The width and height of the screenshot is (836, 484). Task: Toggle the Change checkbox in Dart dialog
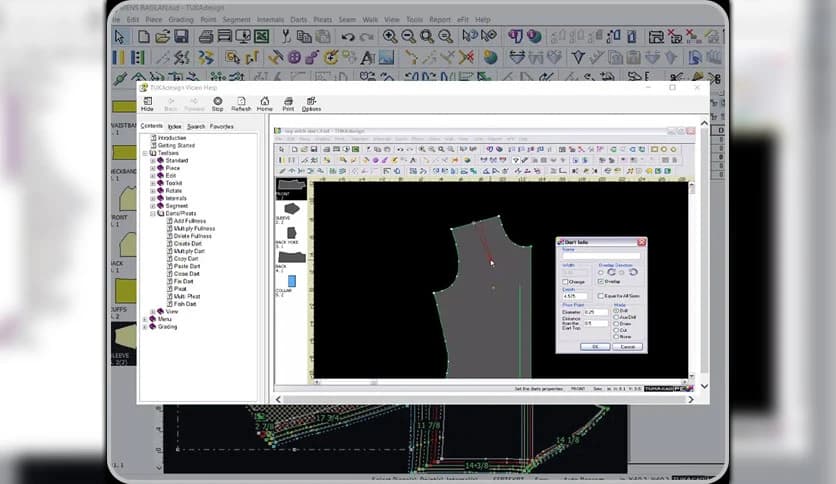(x=566, y=282)
